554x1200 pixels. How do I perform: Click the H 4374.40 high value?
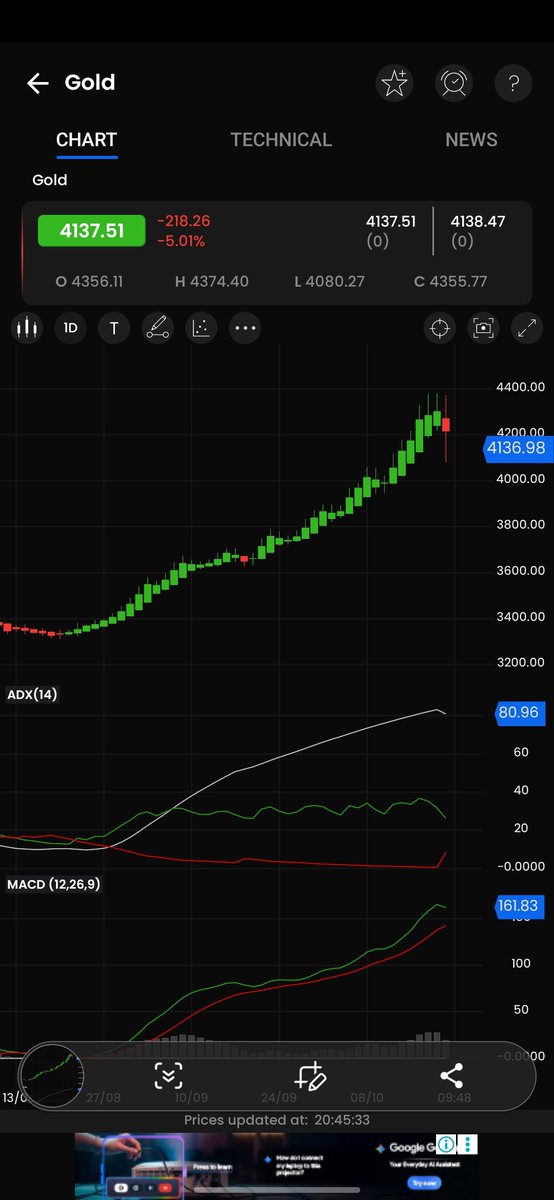212,282
